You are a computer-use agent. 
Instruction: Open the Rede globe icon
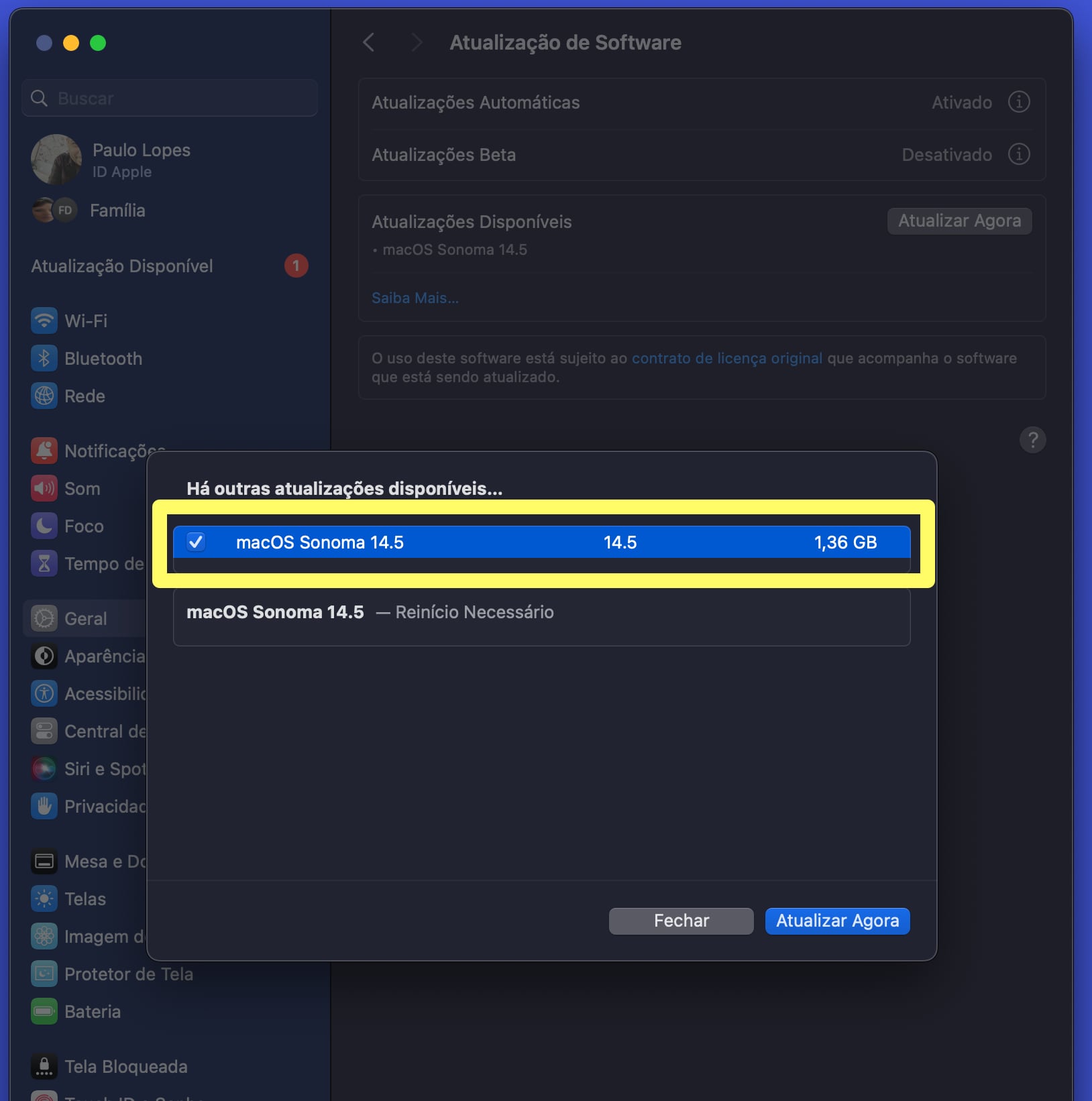point(44,396)
